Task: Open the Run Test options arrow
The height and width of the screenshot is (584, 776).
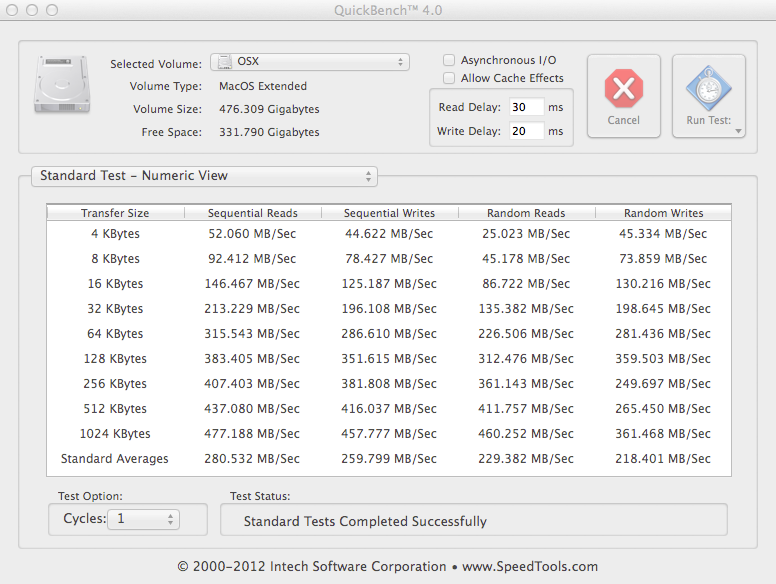Action: click(x=738, y=131)
